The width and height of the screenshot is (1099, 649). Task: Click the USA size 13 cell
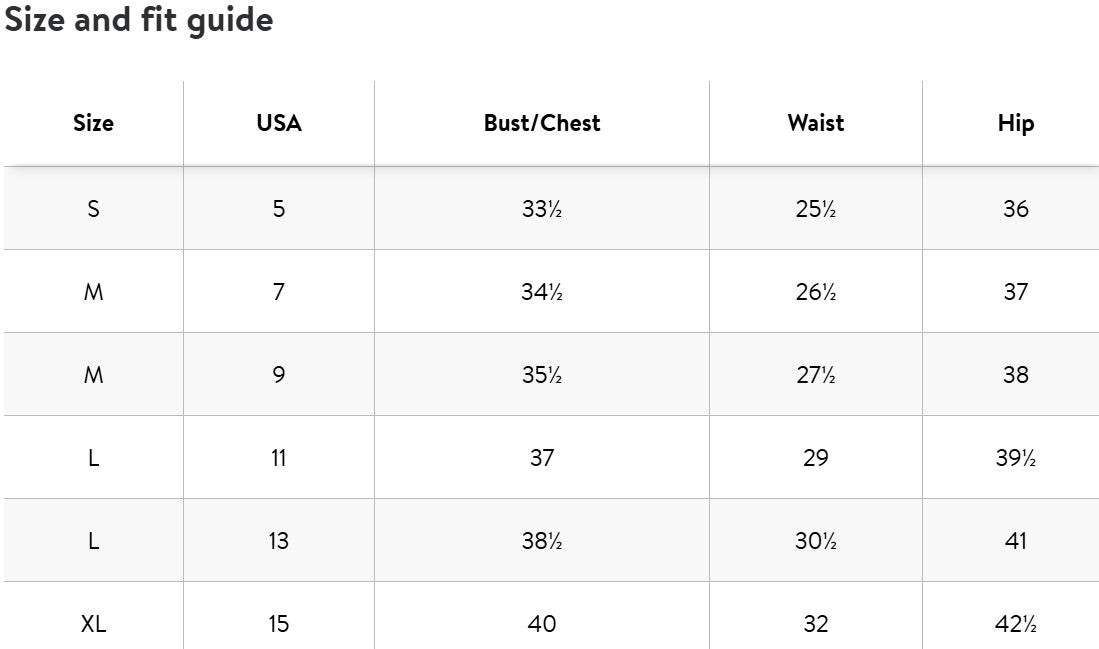(x=278, y=541)
